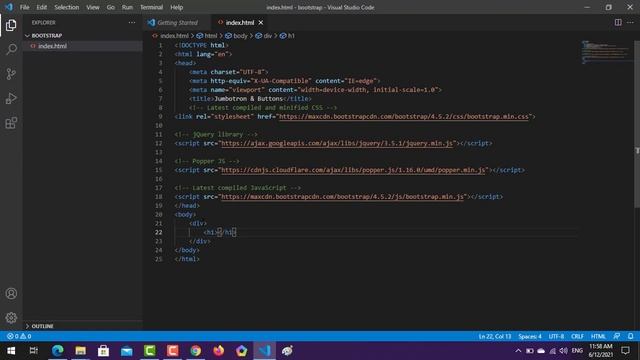Launch Google Chrome from taskbar
The image size is (640, 360).
point(196,351)
